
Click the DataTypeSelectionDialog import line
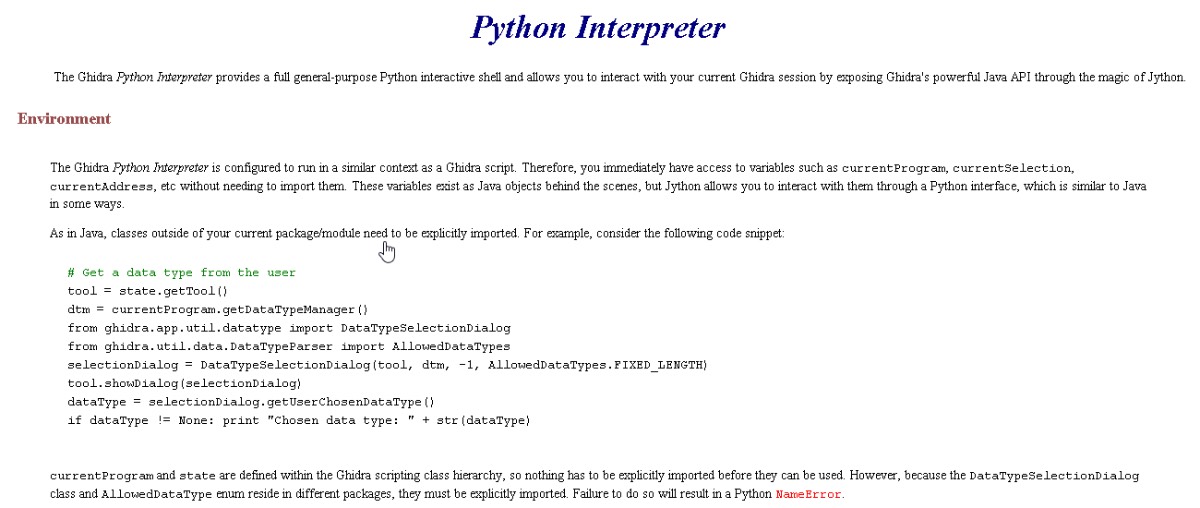pyautogui.click(x=288, y=328)
